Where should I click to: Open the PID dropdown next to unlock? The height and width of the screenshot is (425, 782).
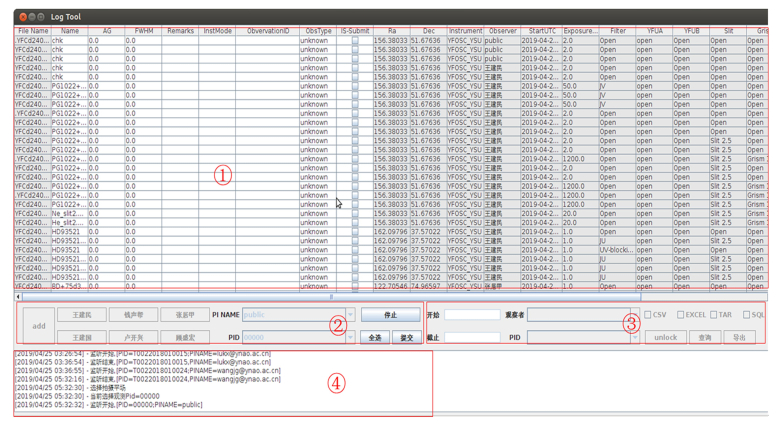634,338
